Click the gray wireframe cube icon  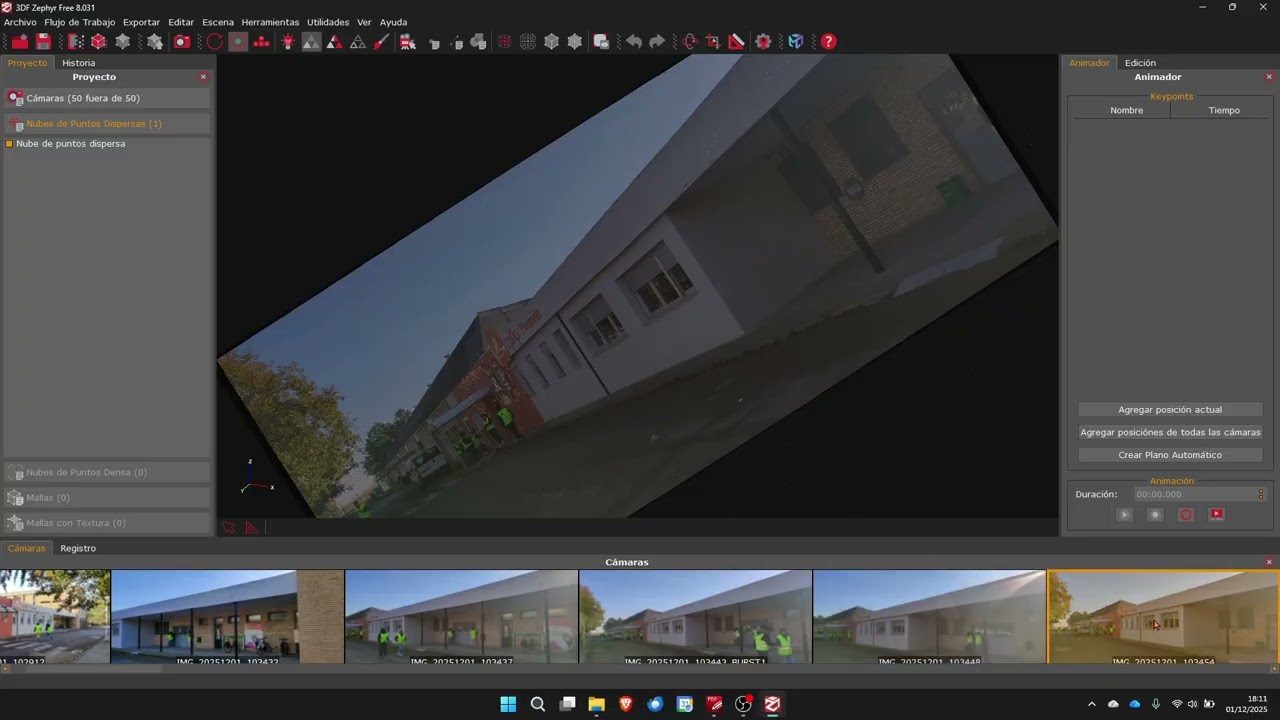pyautogui.click(x=575, y=41)
